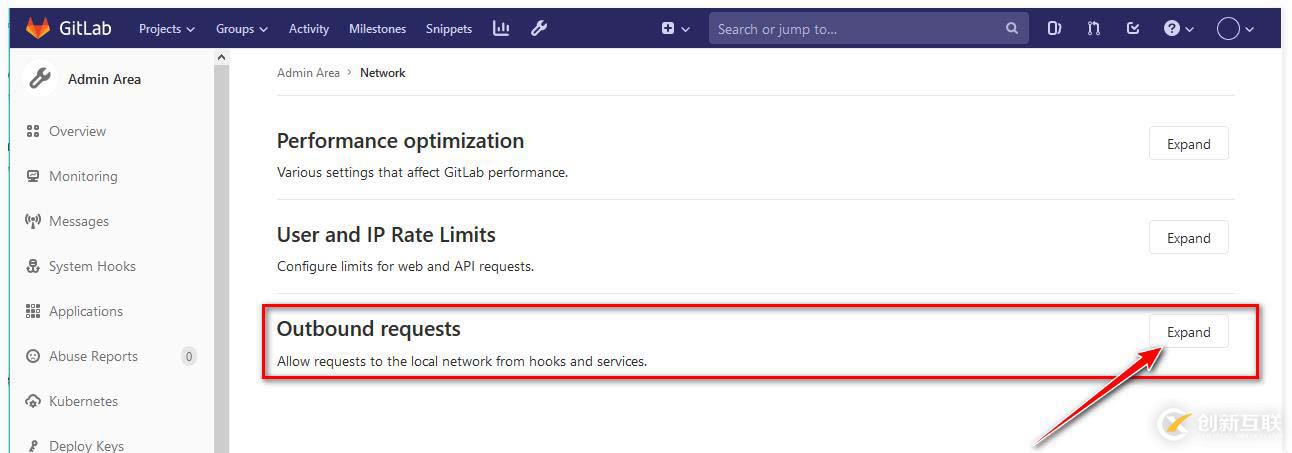This screenshot has height=453, width=1292.
Task: Click the Network breadcrumb link
Action: pyautogui.click(x=383, y=73)
